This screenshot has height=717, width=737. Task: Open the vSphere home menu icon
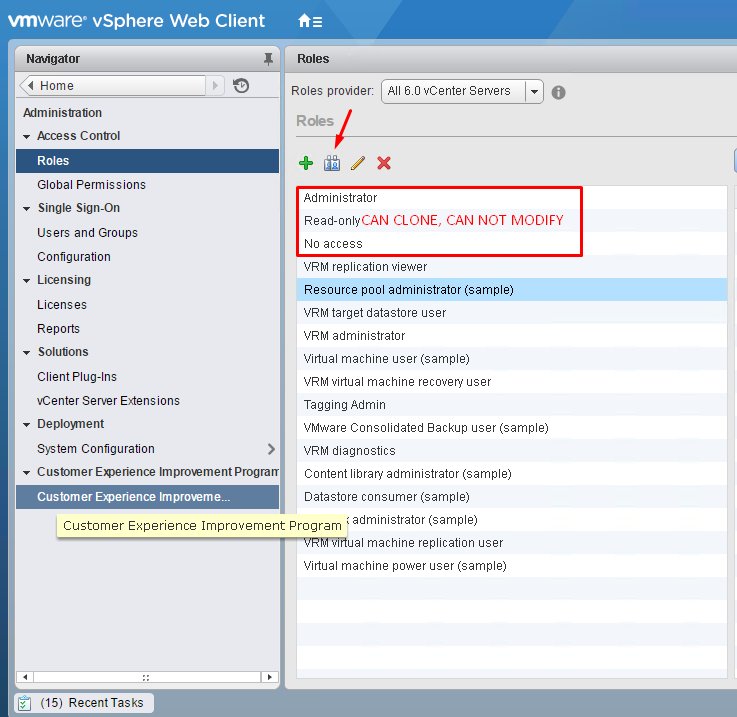pos(310,21)
